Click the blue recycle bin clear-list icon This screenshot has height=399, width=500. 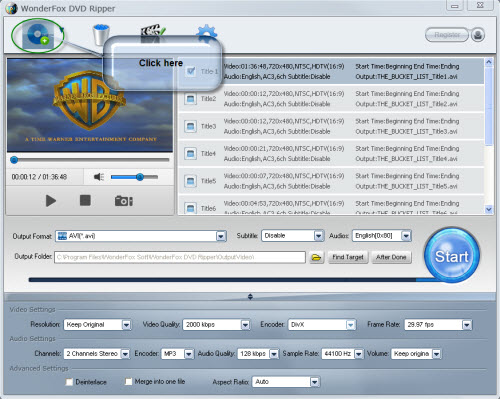[x=101, y=34]
